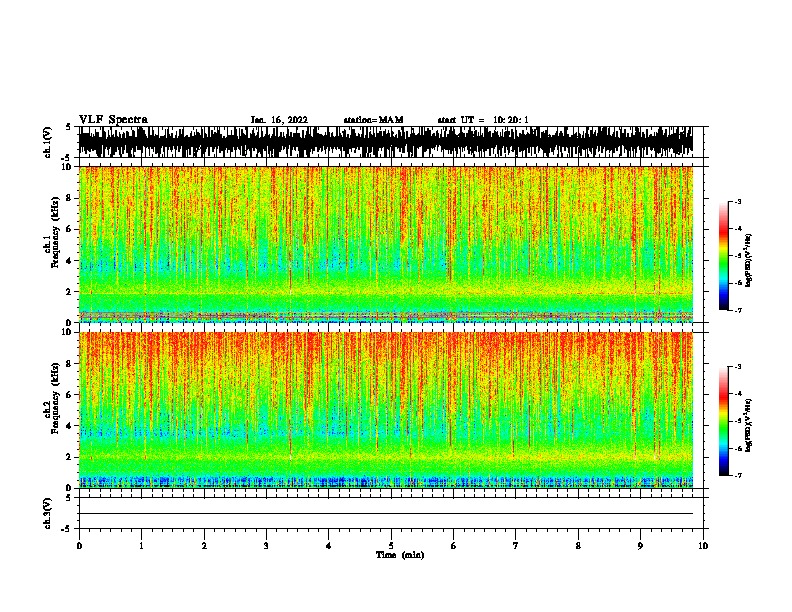Click the ch.1 spectrogram panel
Viewport: 792px width, 612px height.
pos(386,244)
